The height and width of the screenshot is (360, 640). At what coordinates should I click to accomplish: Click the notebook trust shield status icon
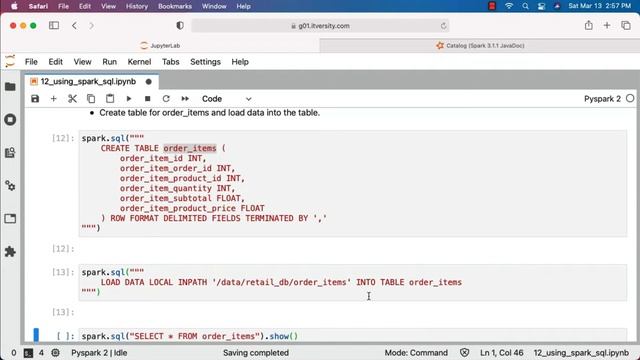click(x=464, y=353)
